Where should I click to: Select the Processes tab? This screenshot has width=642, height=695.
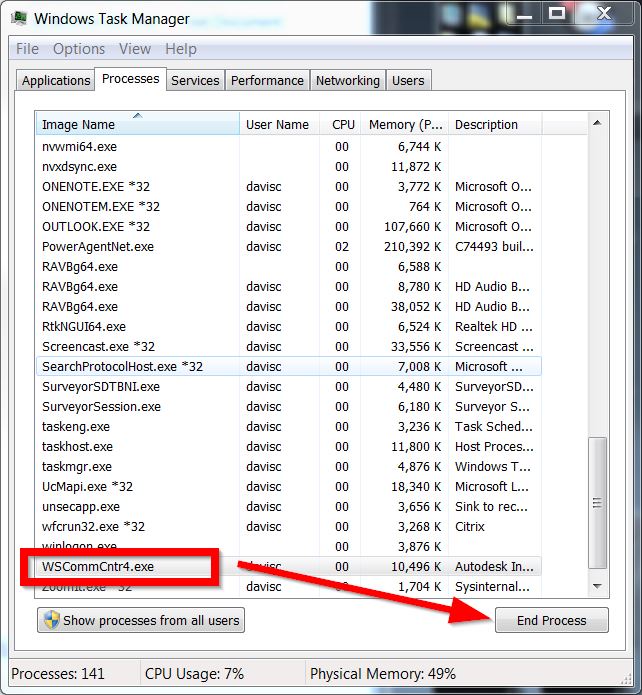click(x=130, y=79)
